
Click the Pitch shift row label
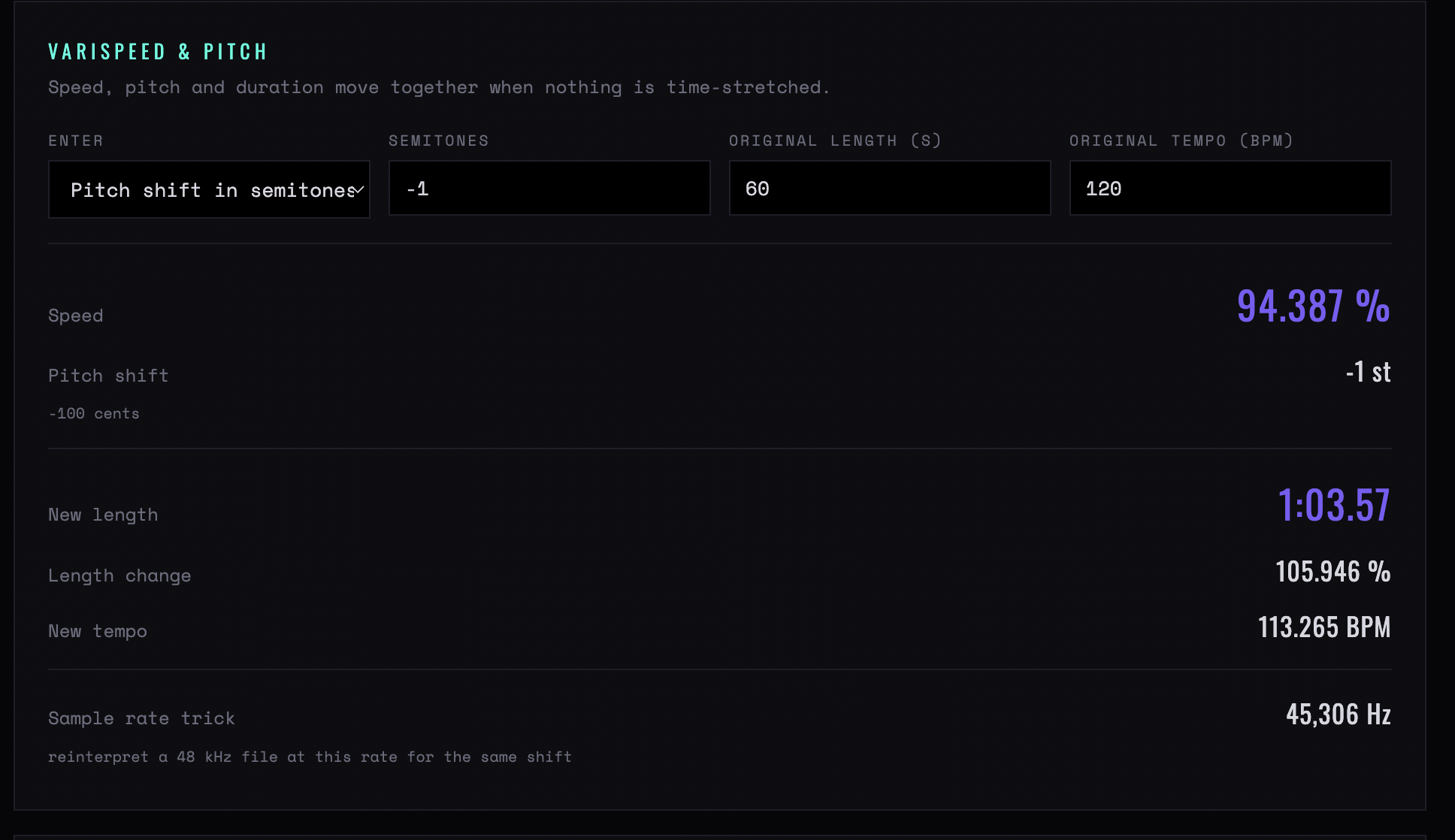point(108,376)
